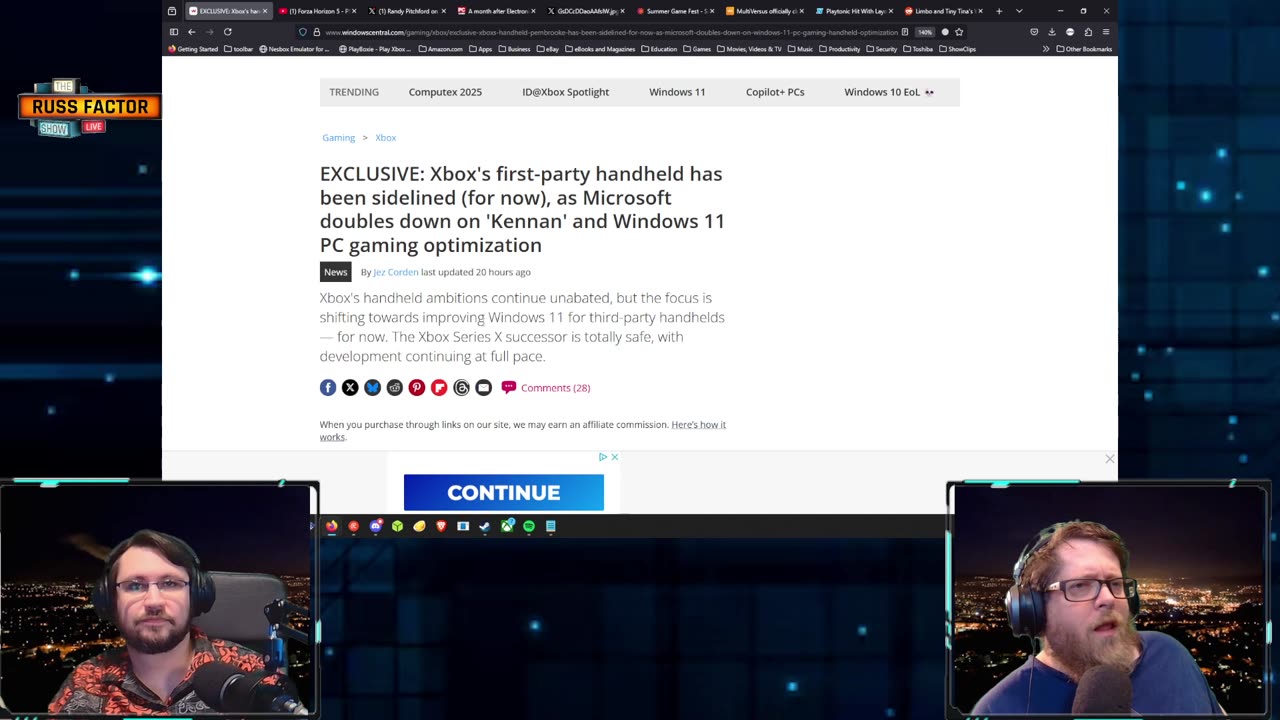Switch to Limbo and Tiny Tina's tab

point(942,11)
